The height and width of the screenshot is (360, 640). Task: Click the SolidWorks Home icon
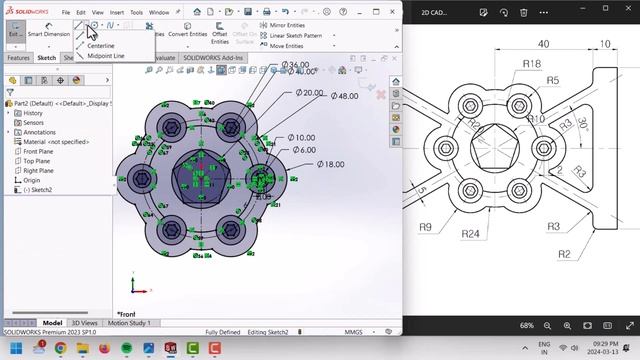pyautogui.click(x=197, y=12)
